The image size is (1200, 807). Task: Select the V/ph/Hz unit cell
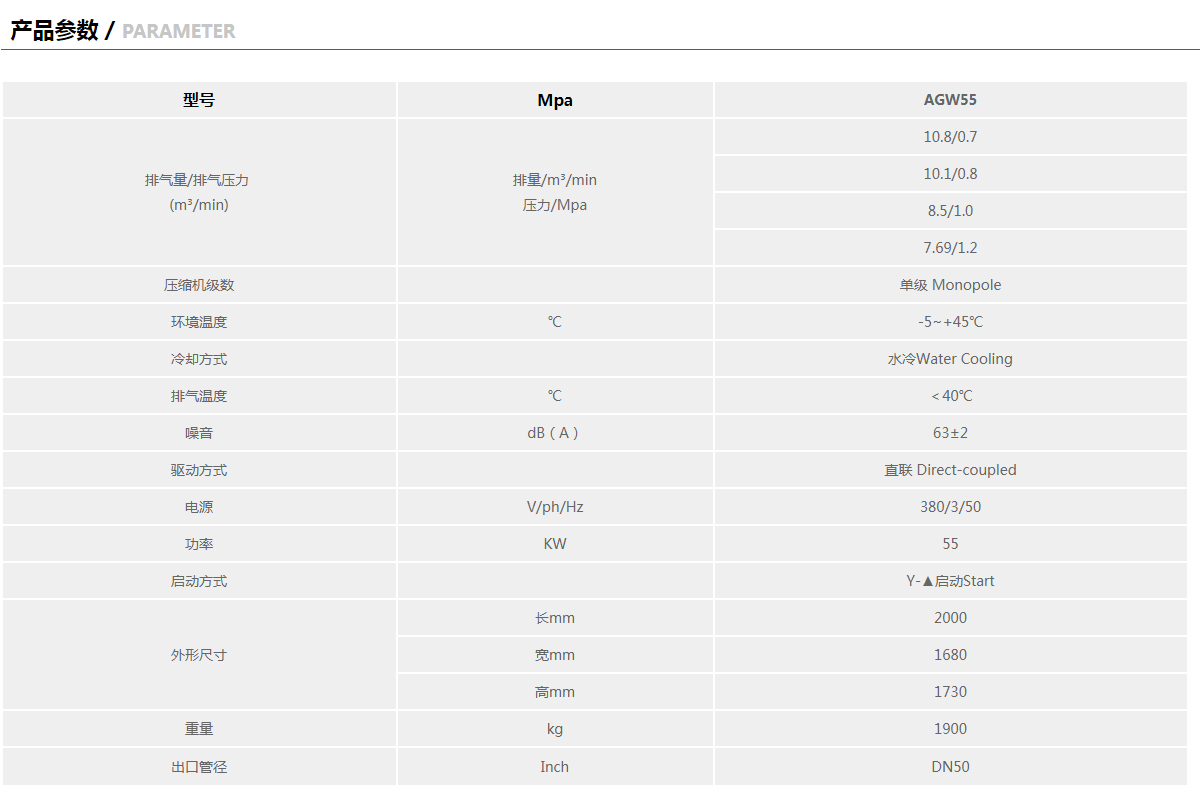[x=555, y=507]
